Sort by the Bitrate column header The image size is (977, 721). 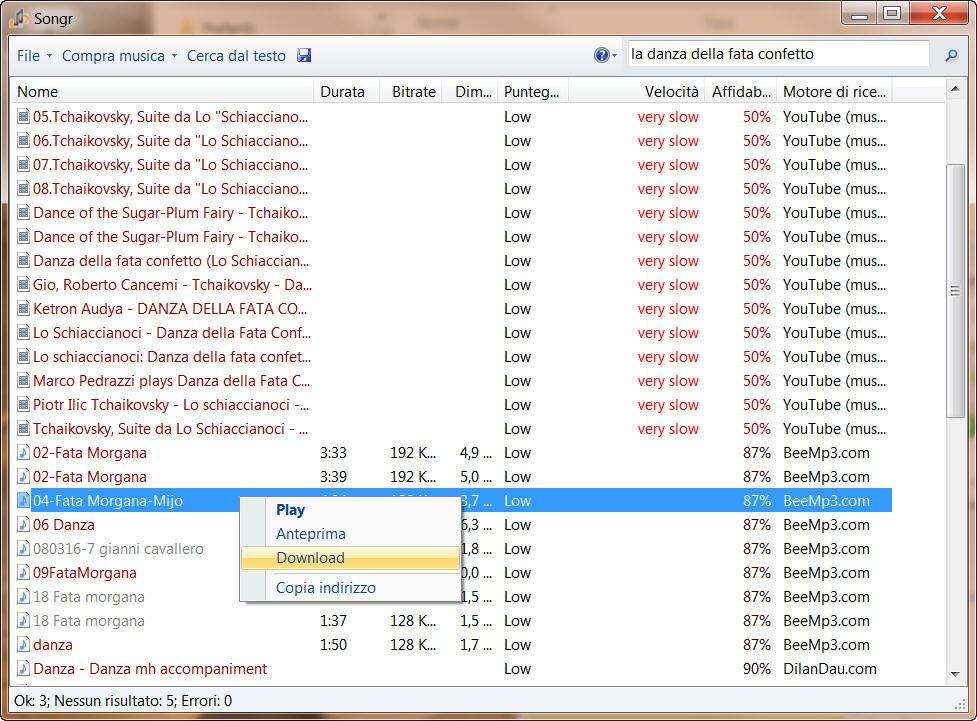411,92
